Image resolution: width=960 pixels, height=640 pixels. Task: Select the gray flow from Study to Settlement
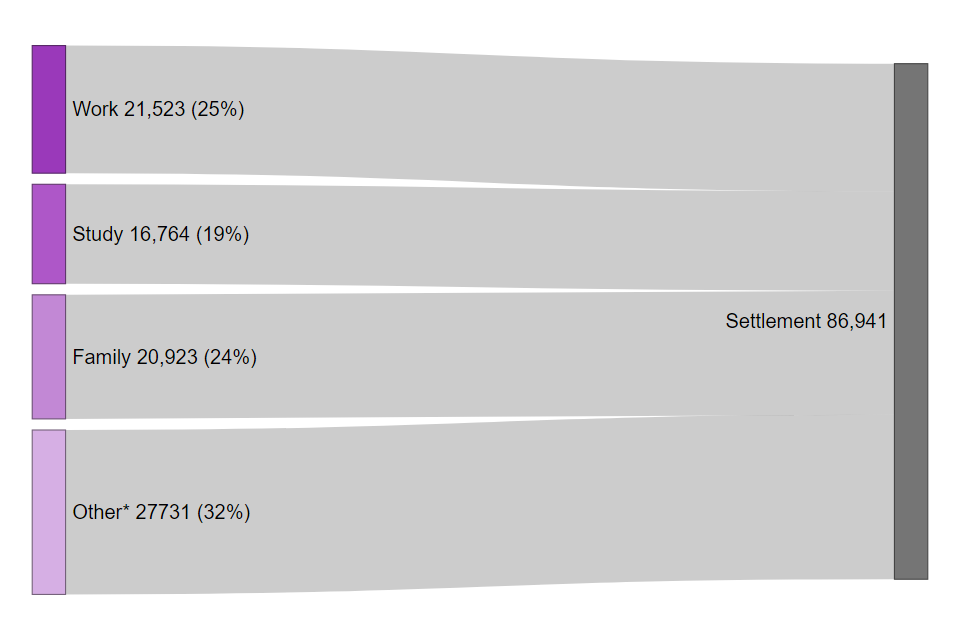pos(480,238)
